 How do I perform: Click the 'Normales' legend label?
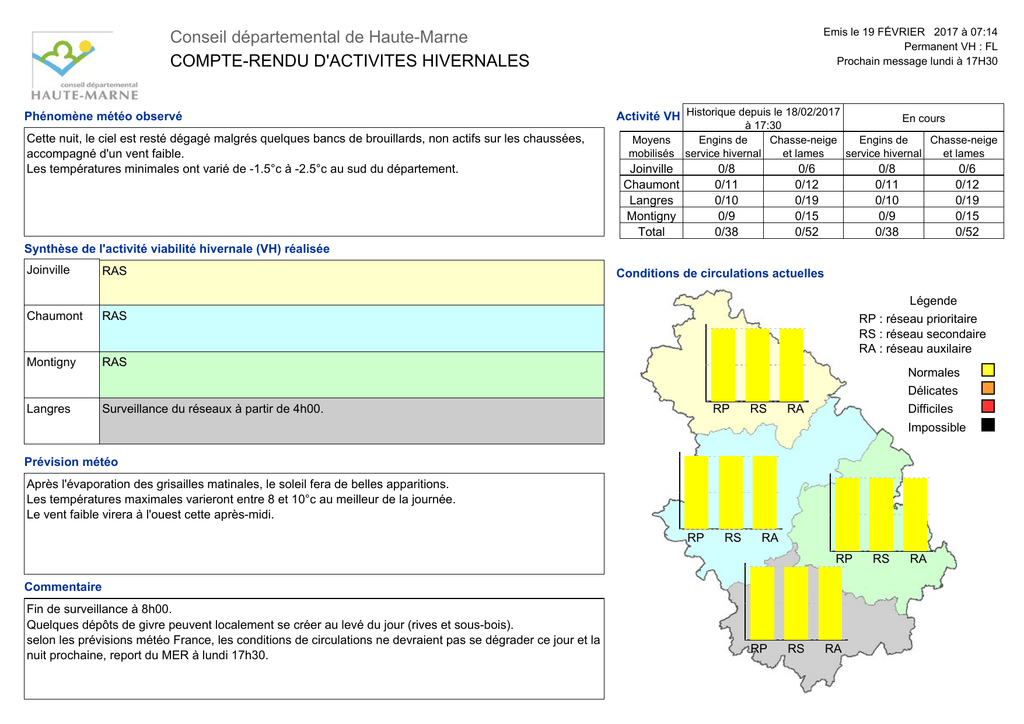point(934,373)
